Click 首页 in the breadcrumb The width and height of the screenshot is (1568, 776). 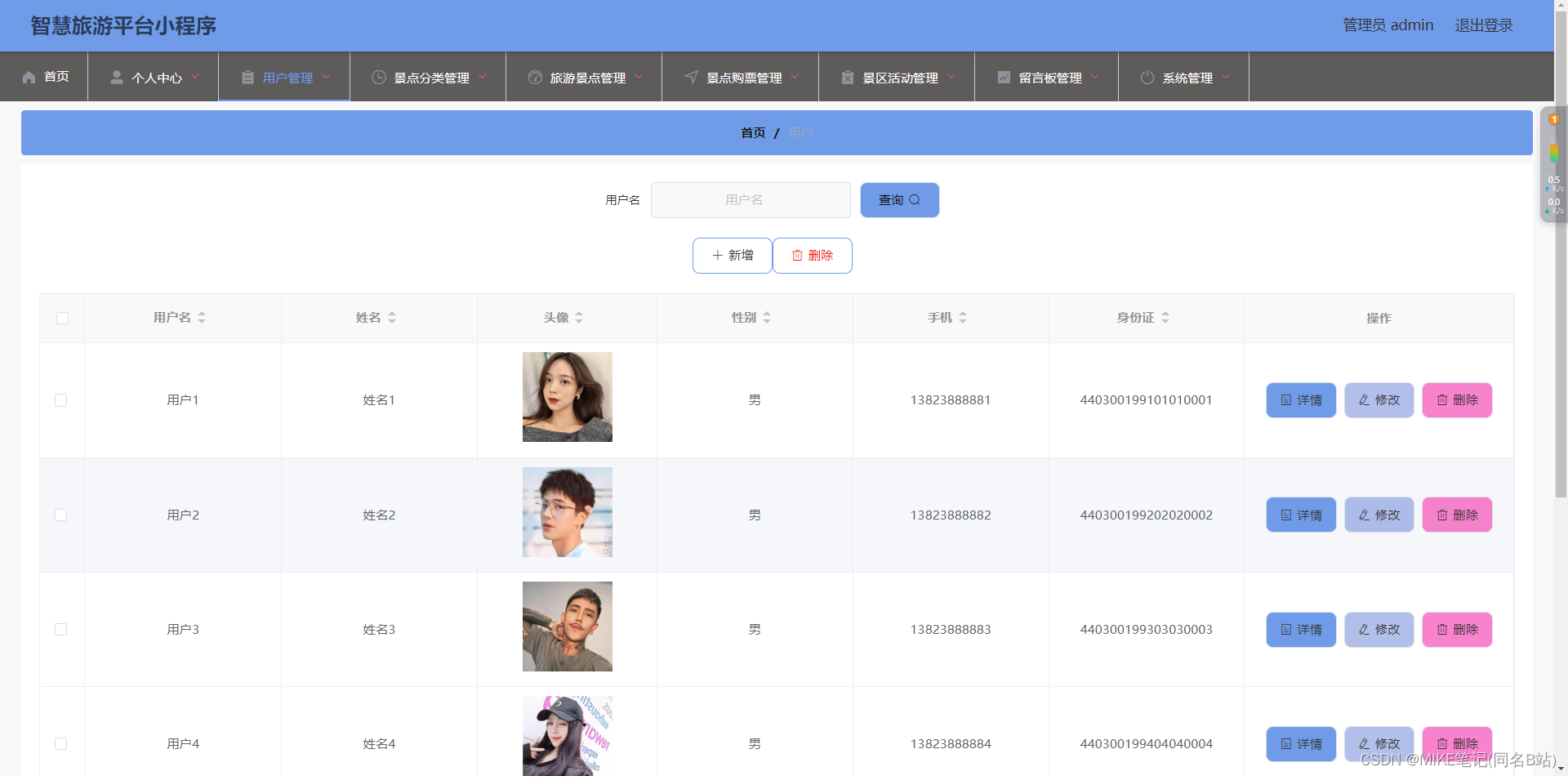[x=753, y=133]
